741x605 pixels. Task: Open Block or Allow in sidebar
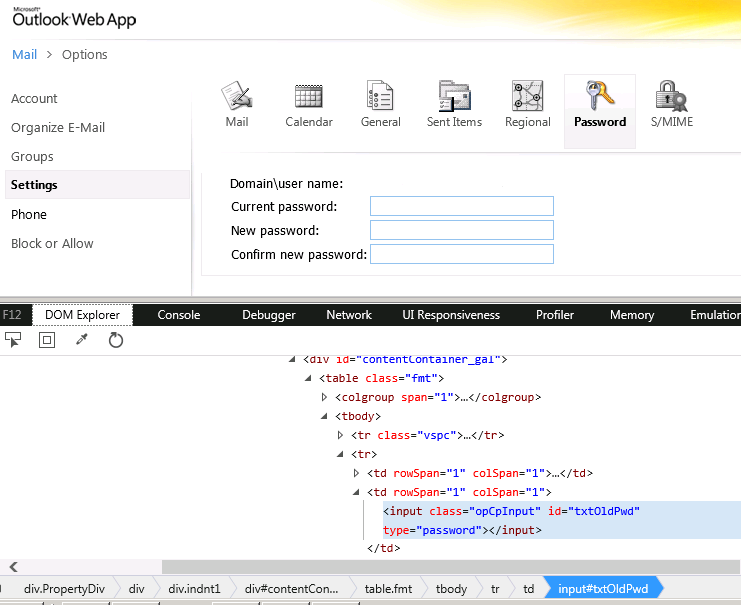(x=52, y=243)
